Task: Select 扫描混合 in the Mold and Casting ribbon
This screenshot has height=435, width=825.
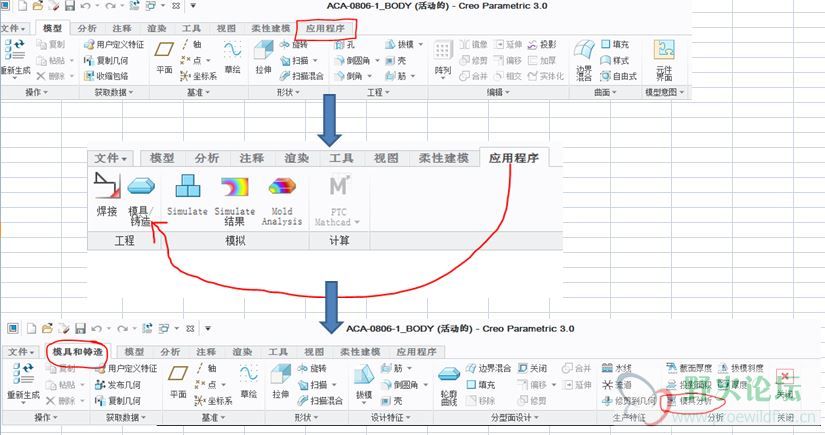Action: (x=320, y=401)
